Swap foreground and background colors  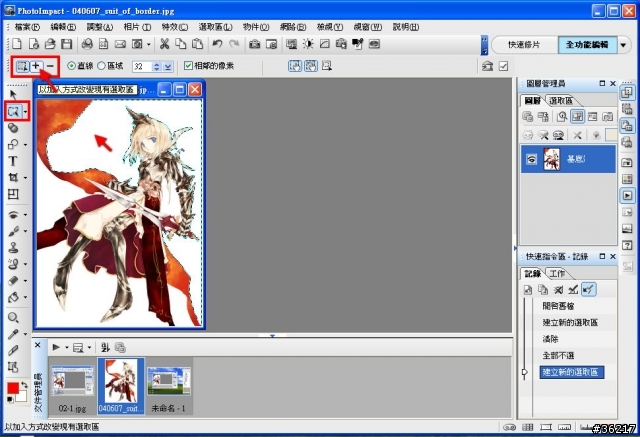point(24,384)
